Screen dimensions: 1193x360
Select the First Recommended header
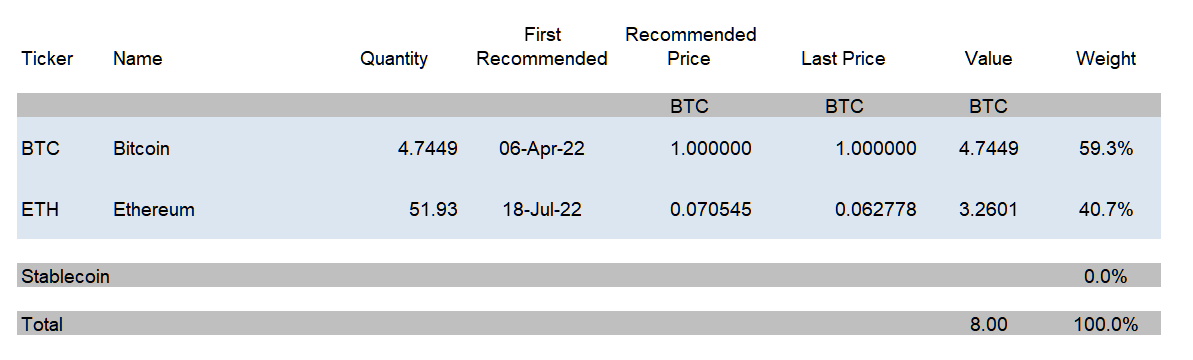pos(542,46)
